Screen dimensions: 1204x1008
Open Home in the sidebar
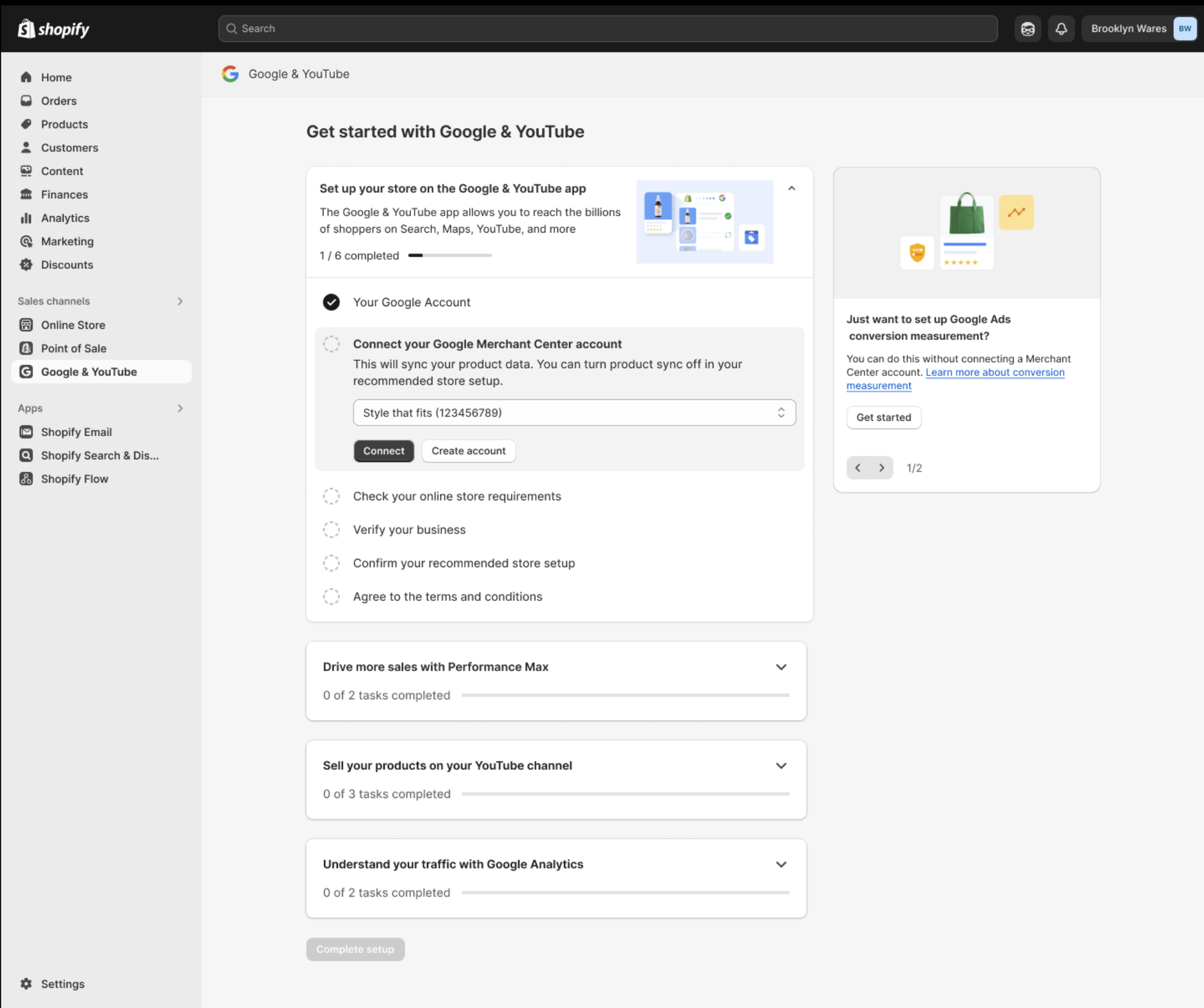point(101,77)
